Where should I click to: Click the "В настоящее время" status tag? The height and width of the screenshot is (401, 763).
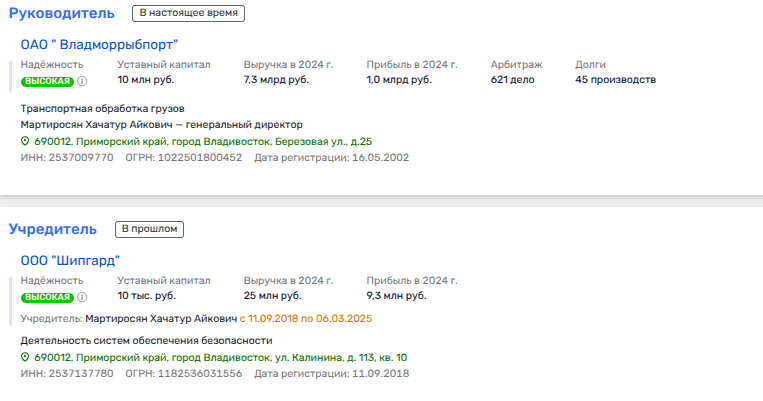[x=188, y=13]
